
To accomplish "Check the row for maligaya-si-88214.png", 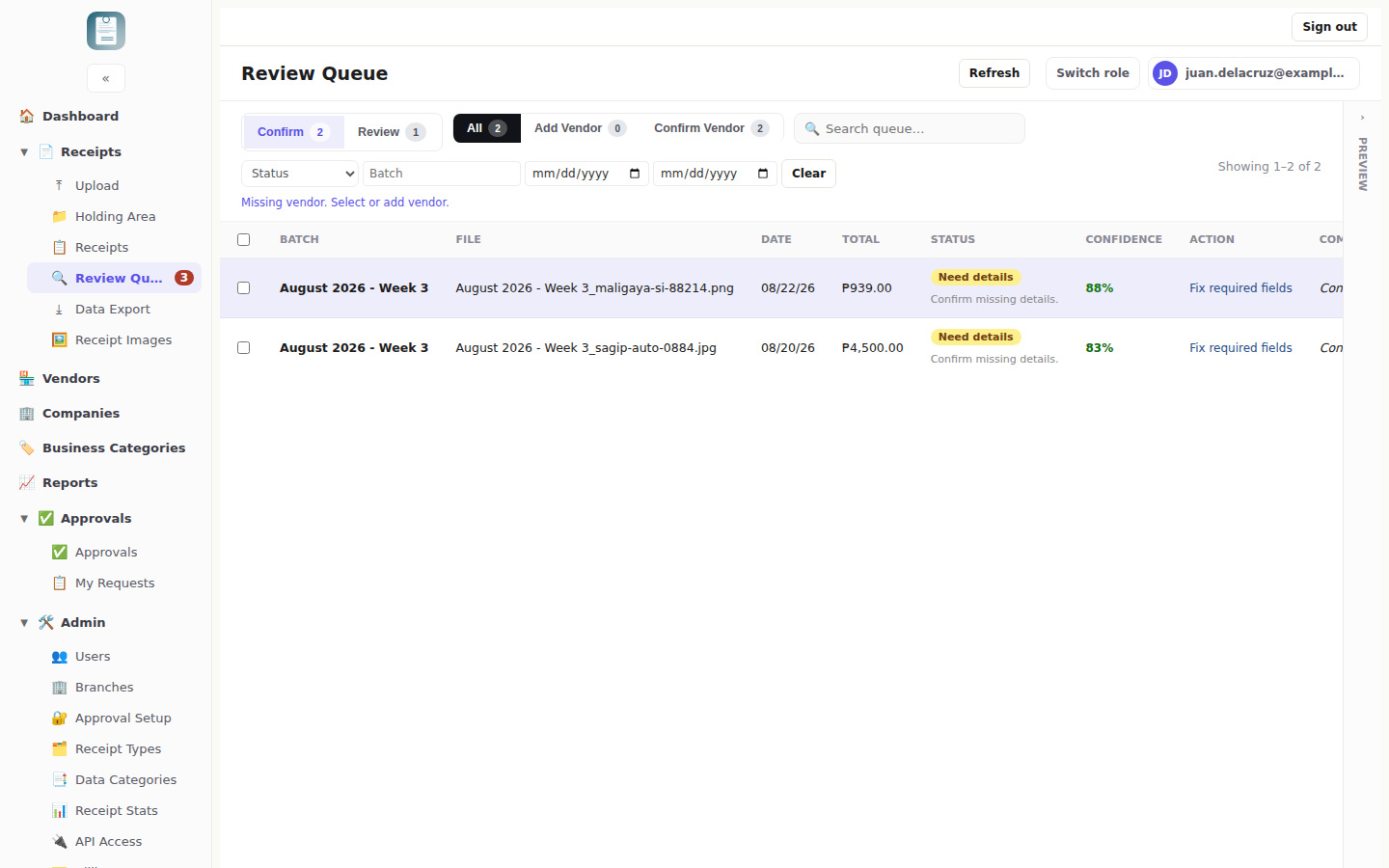I will tap(243, 287).
